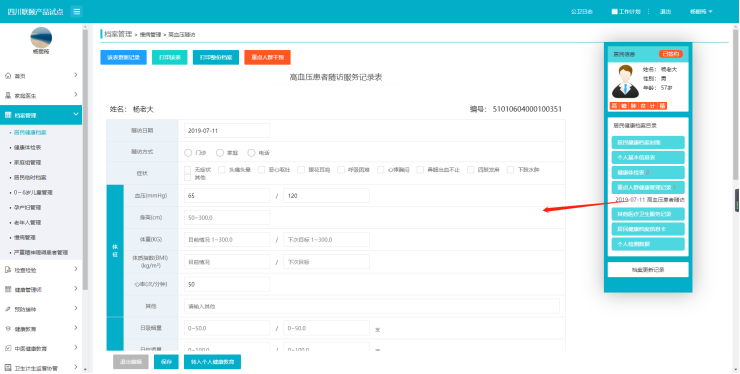Click the 健康管理师 sidebar icon

[8, 289]
